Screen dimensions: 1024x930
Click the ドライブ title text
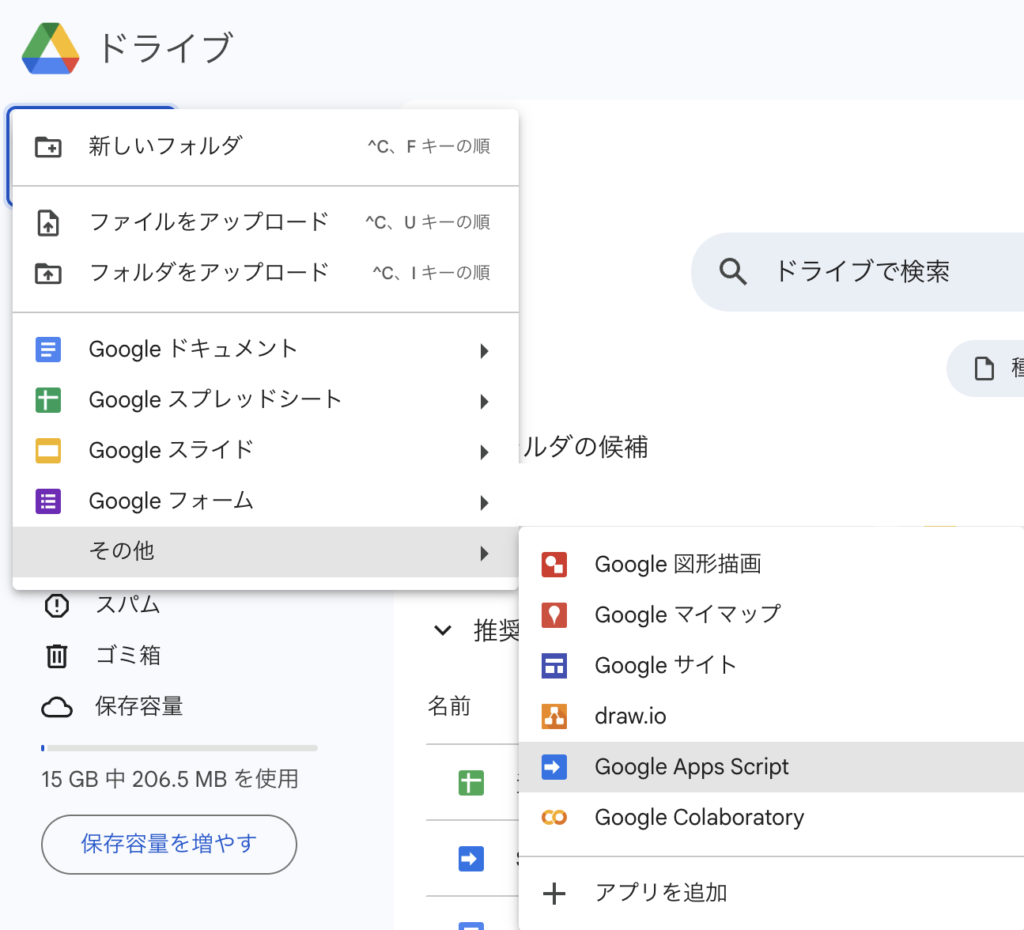166,48
